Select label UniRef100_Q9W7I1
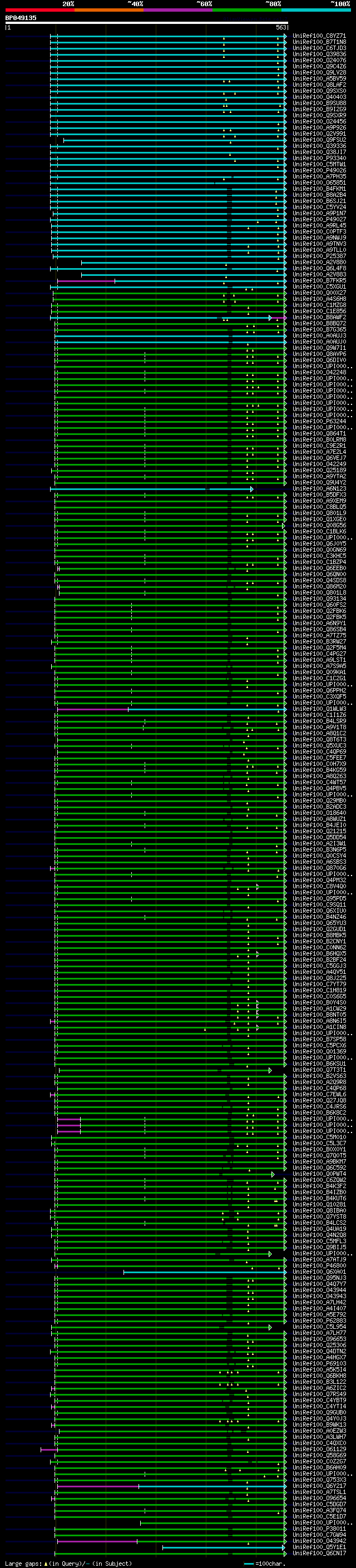This screenshot has height=1568, width=356. click(319, 348)
